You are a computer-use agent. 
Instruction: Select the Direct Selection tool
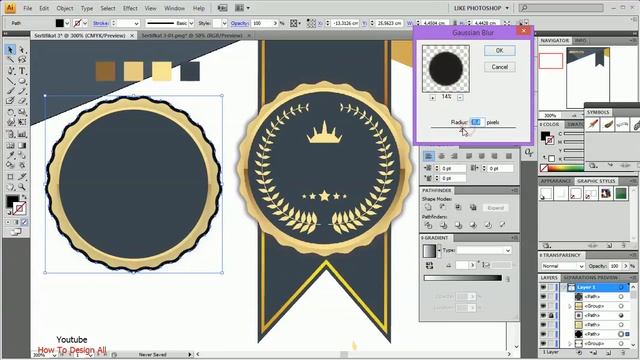click(x=22, y=50)
